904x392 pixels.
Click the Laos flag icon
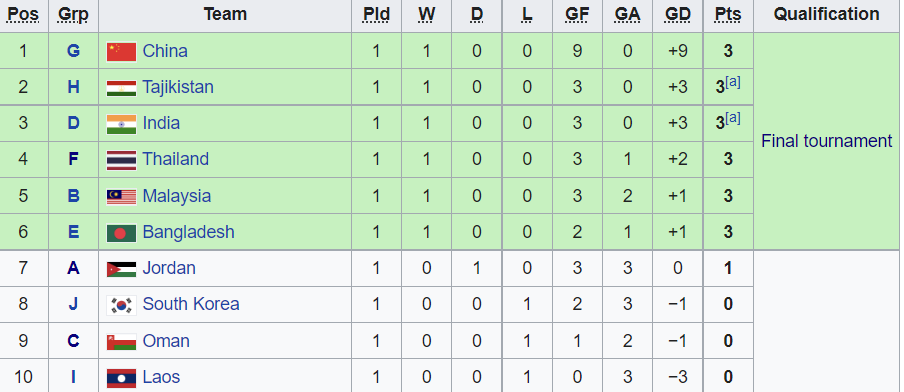coord(121,378)
